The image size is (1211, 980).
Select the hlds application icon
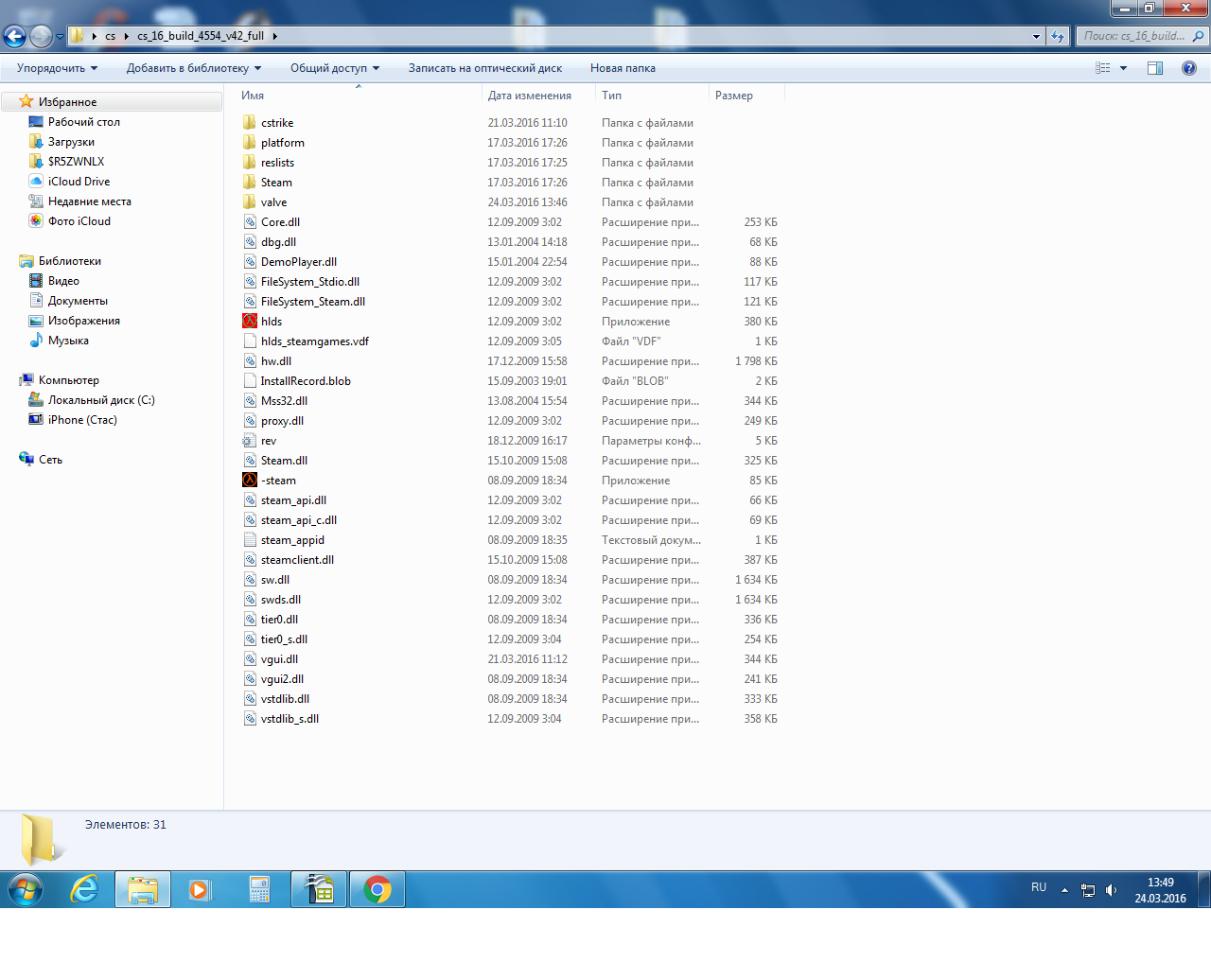pyautogui.click(x=250, y=322)
